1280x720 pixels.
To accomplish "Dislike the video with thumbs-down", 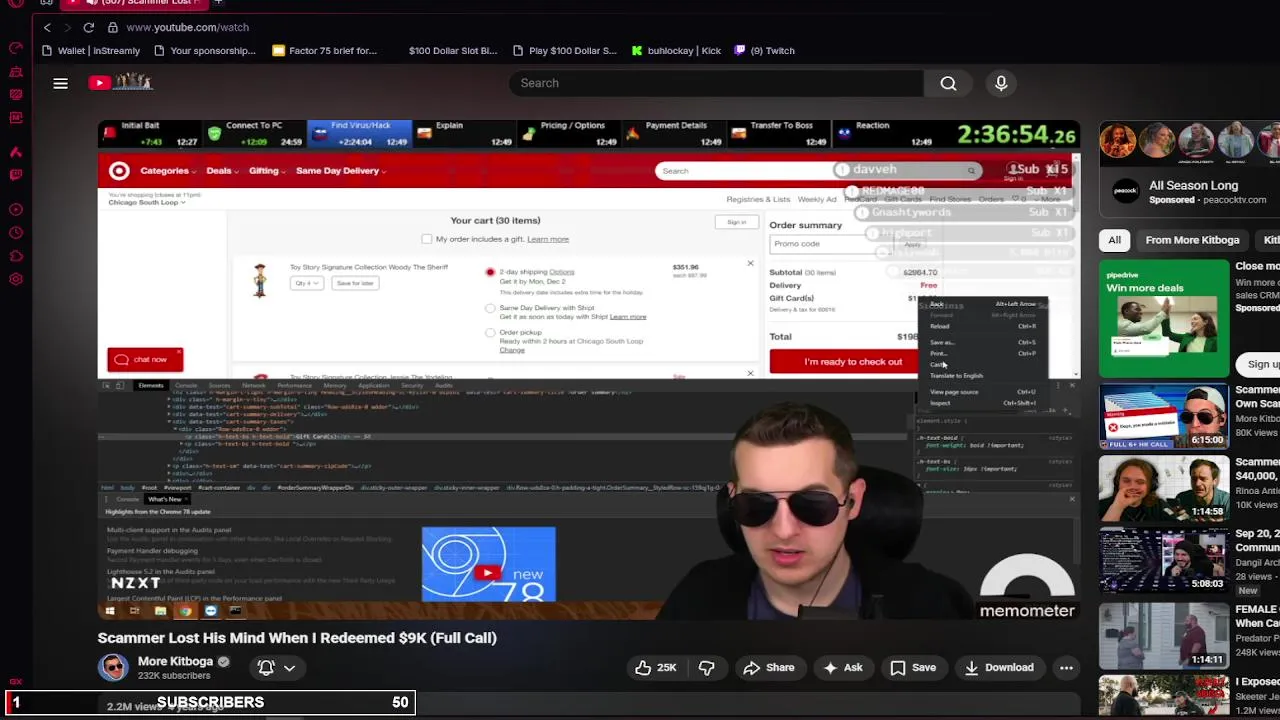I will point(707,668).
